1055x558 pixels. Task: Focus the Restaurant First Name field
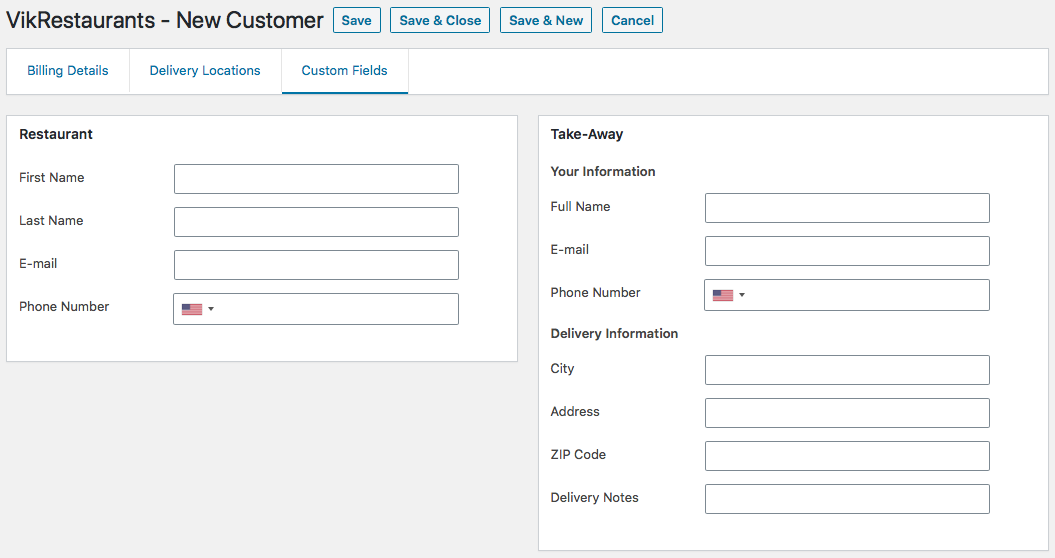[x=316, y=179]
